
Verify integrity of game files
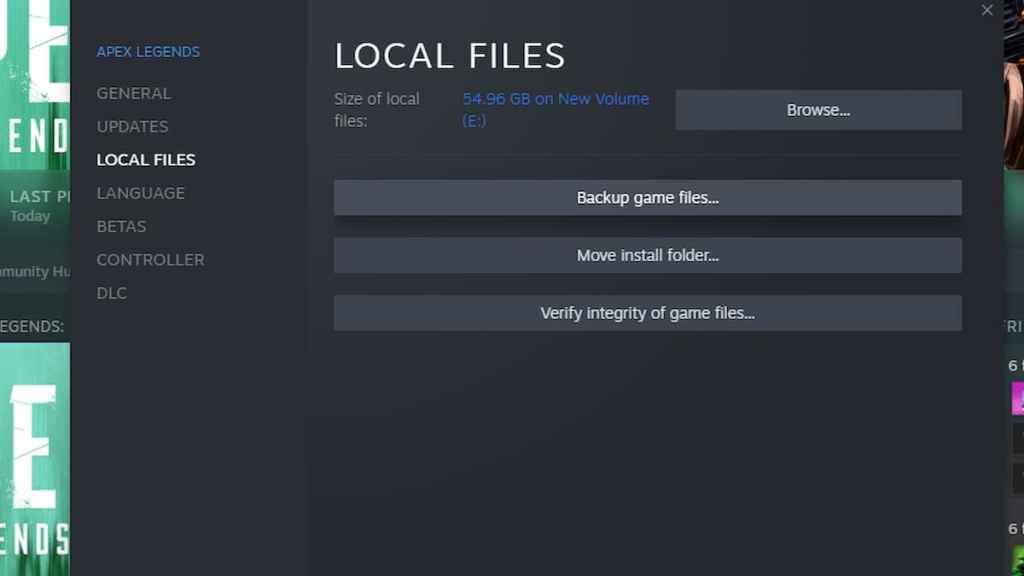[647, 313]
